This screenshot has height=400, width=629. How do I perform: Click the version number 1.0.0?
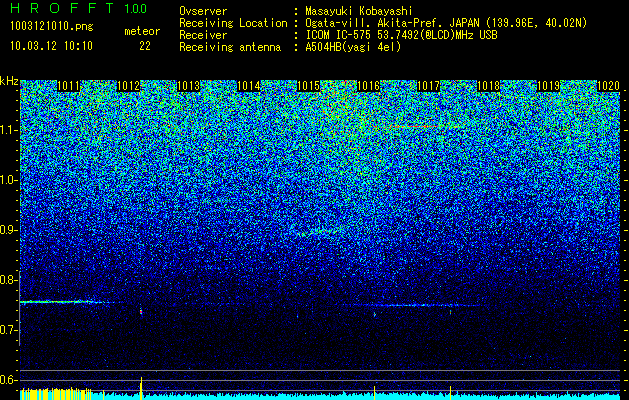point(136,9)
